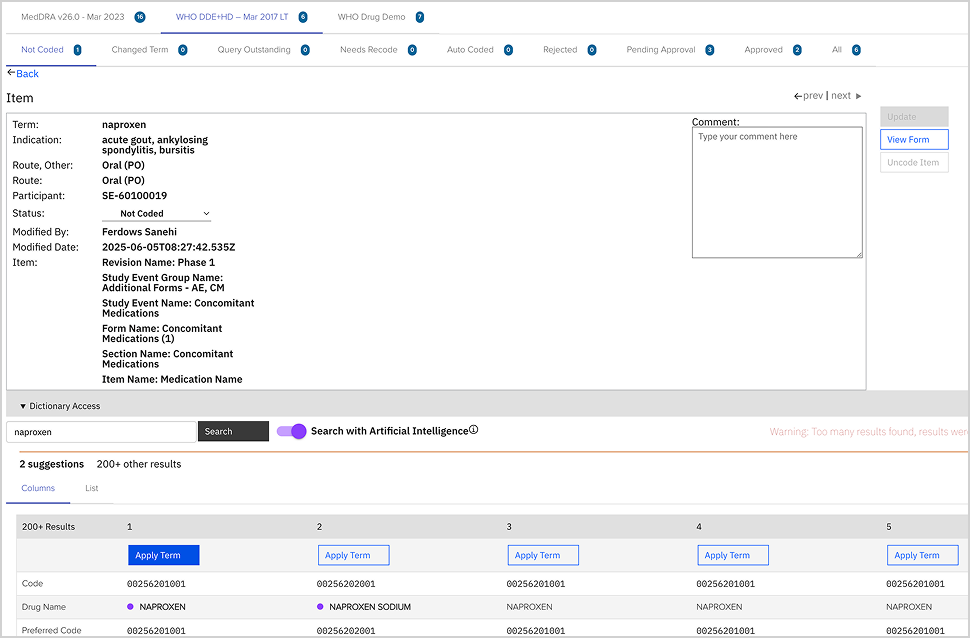This screenshot has height=638, width=970.
Task: Click the Uncode Item button
Action: pyautogui.click(x=913, y=161)
